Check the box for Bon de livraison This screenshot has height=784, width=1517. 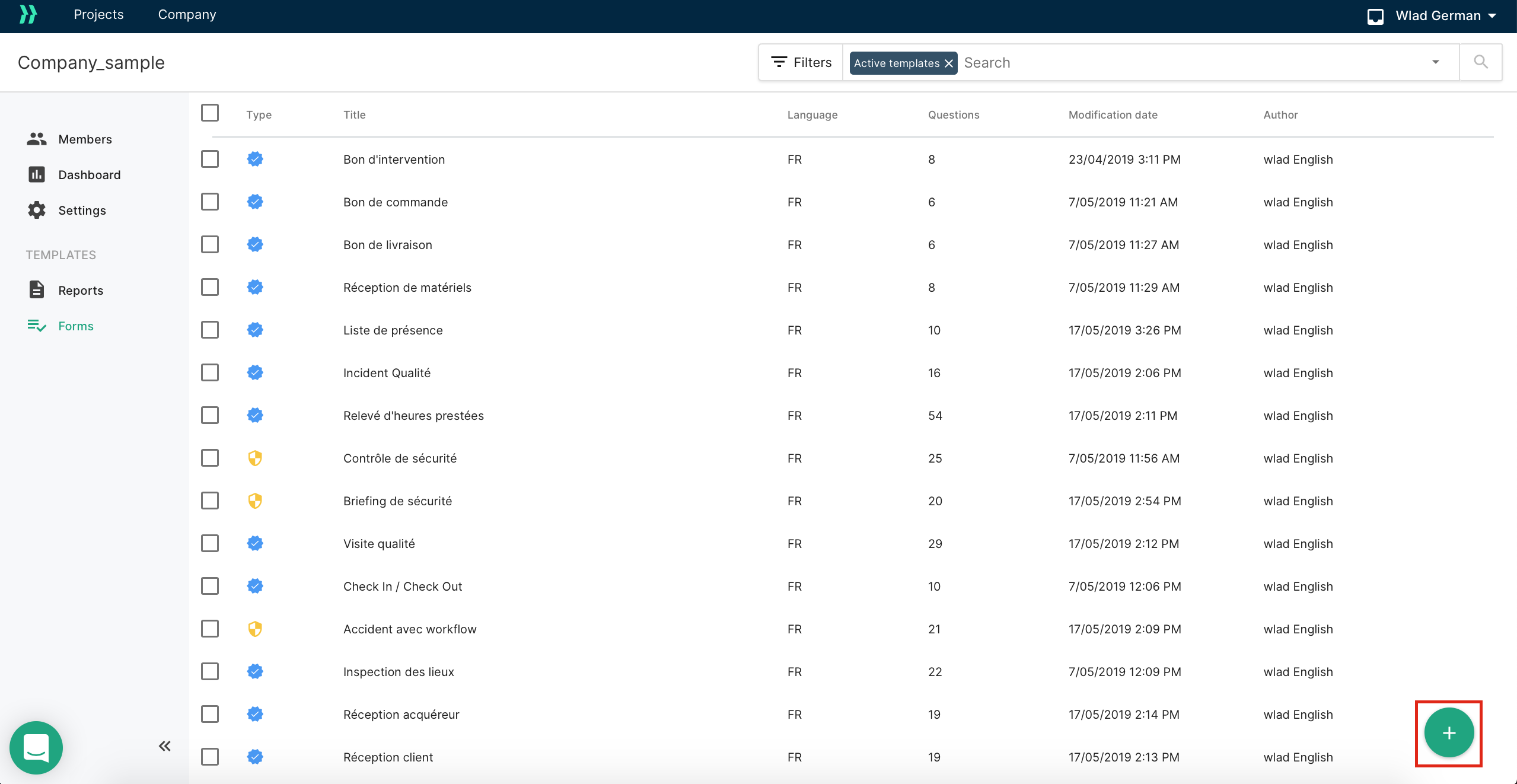coord(210,244)
